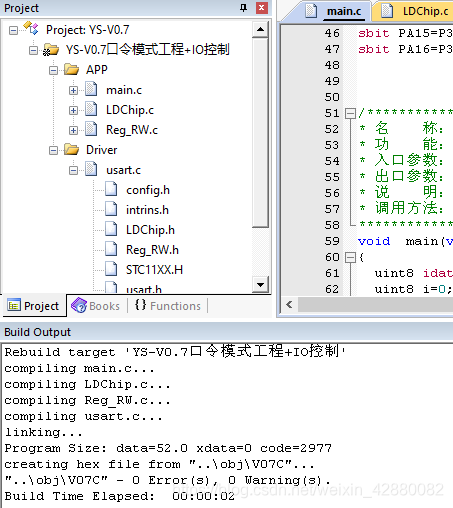Click Reg_RW.c file icon in tree

click(91, 129)
